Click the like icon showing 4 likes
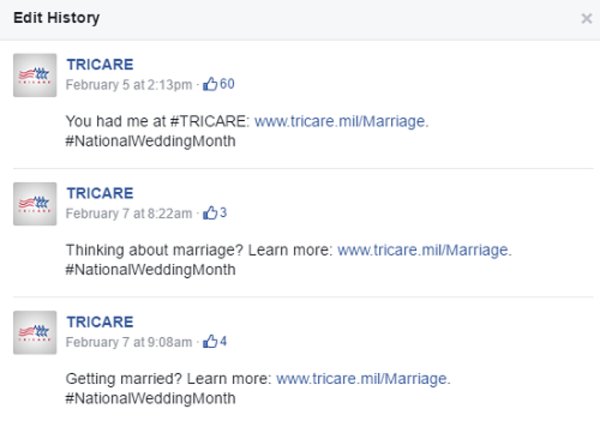Viewport: 600px width, 421px height. click(x=210, y=342)
